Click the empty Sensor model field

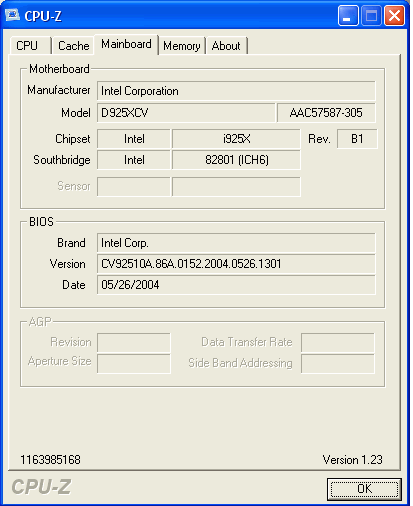(236, 187)
